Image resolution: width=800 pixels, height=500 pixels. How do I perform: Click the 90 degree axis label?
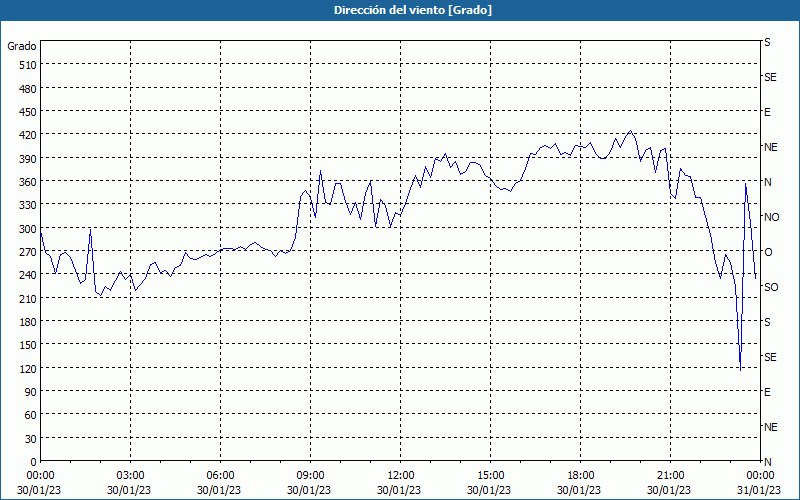[31, 392]
